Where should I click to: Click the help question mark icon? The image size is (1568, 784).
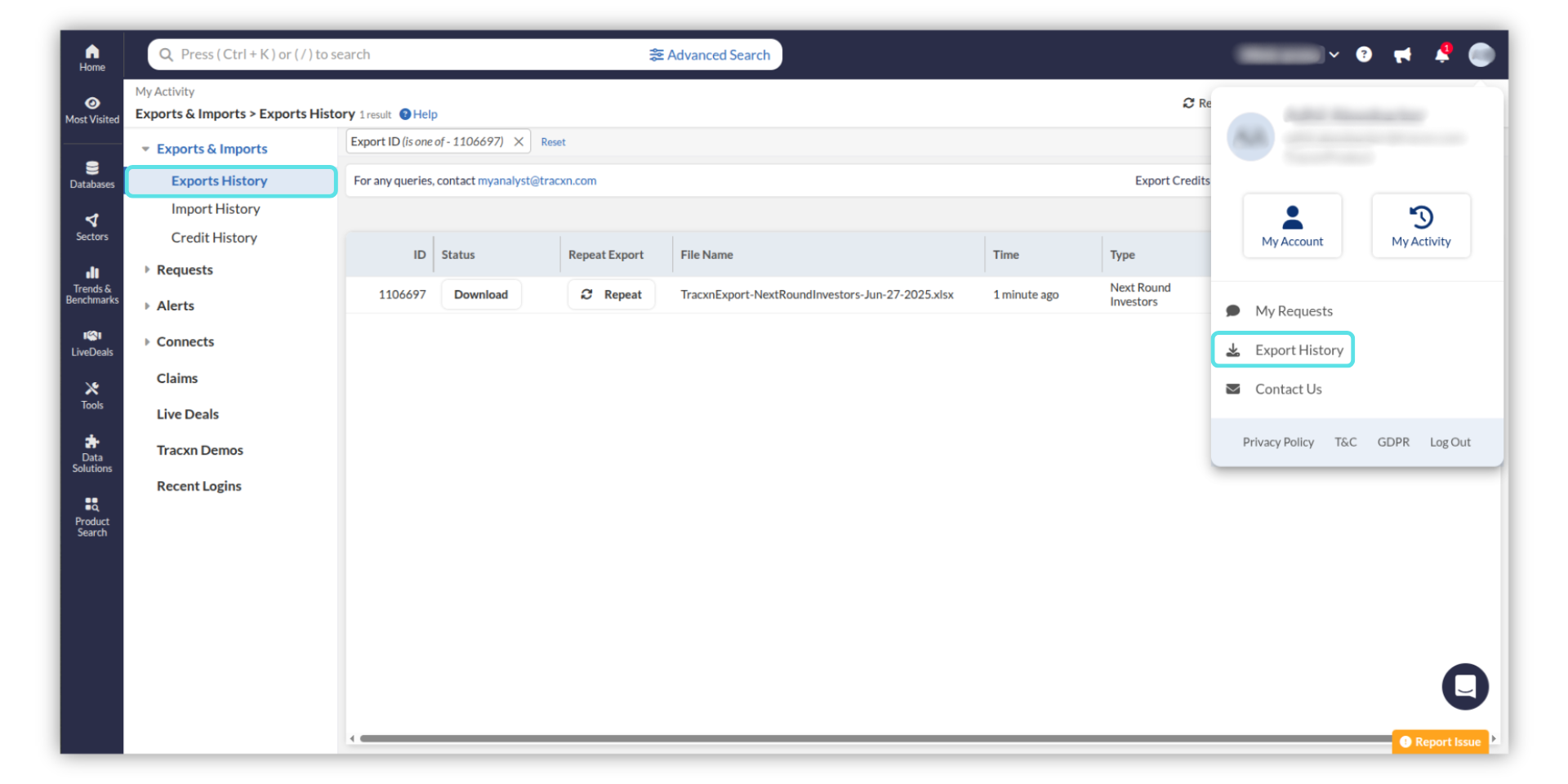tap(1363, 55)
